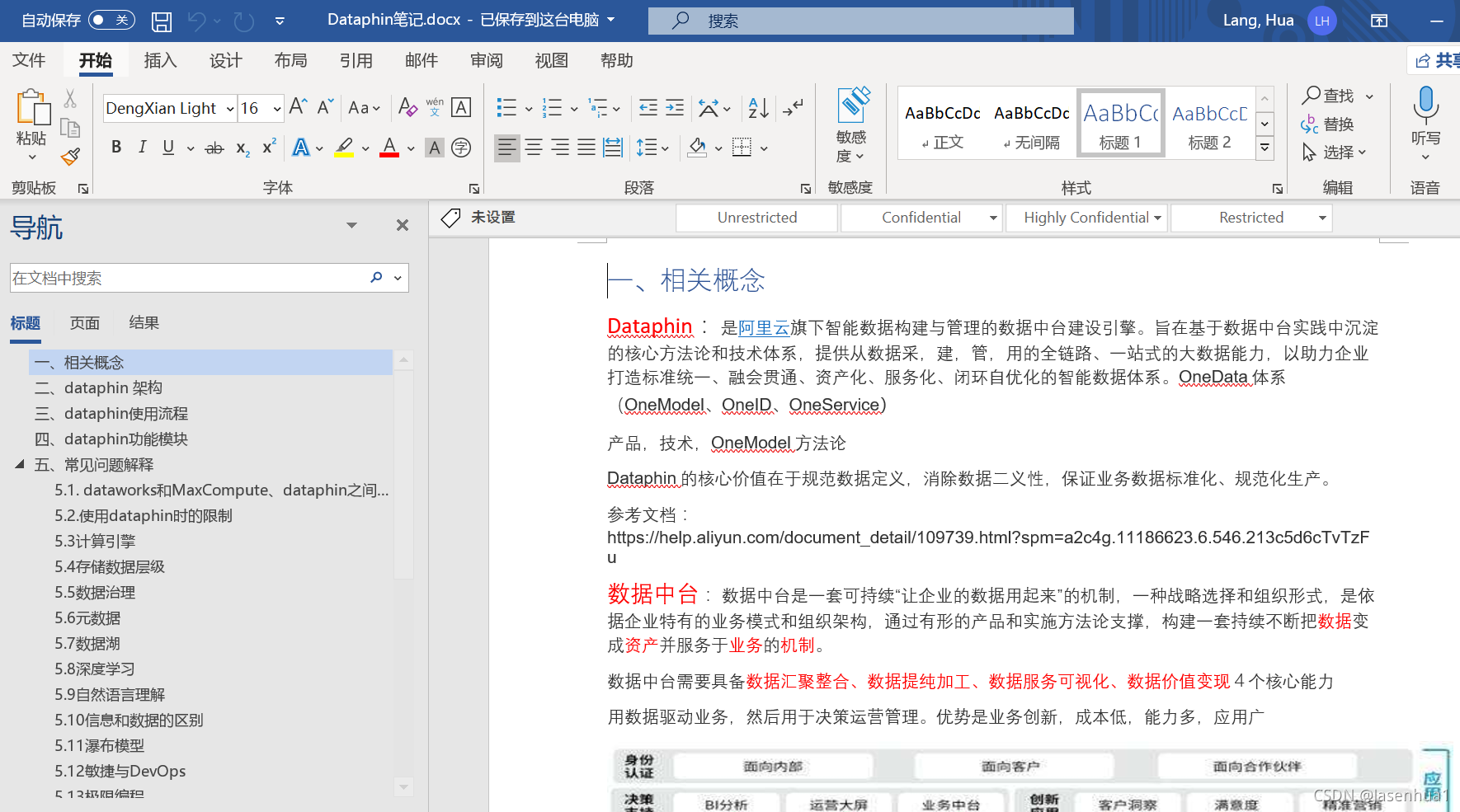Click the character border icon

point(461,107)
